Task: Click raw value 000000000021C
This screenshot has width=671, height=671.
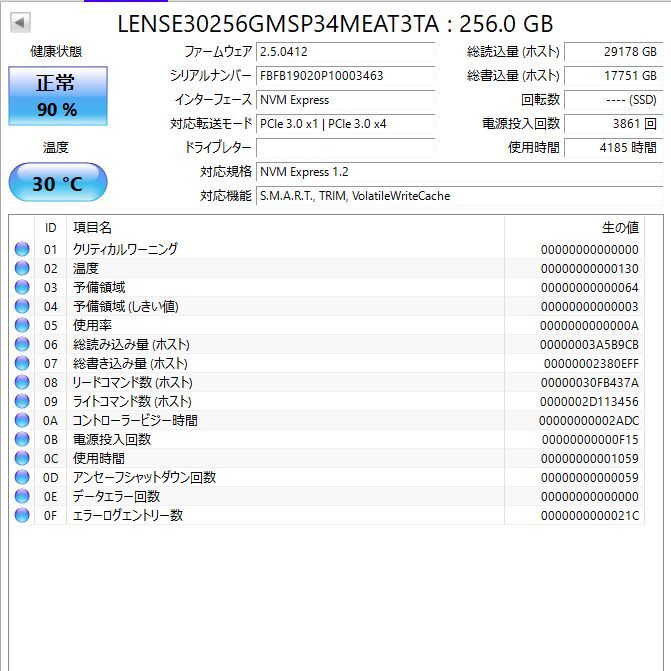Action: 589,516
